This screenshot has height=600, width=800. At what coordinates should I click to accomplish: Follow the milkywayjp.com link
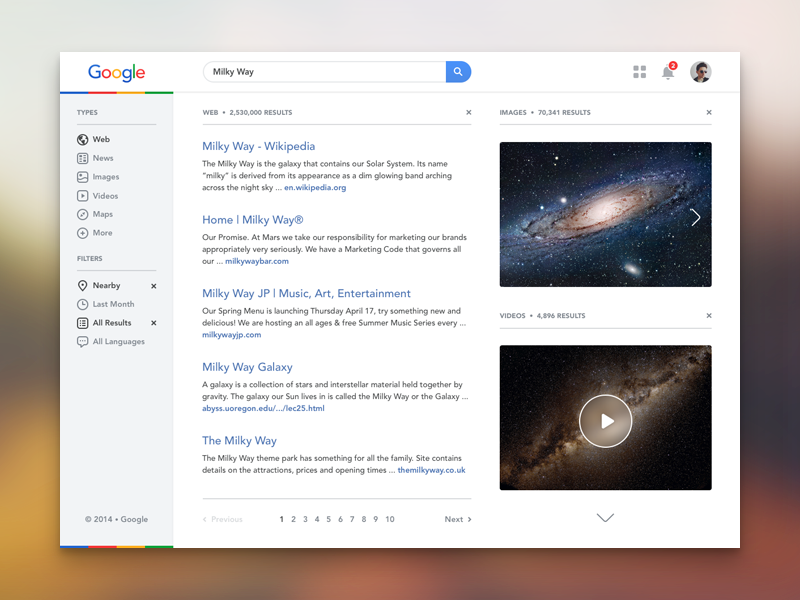(x=232, y=335)
